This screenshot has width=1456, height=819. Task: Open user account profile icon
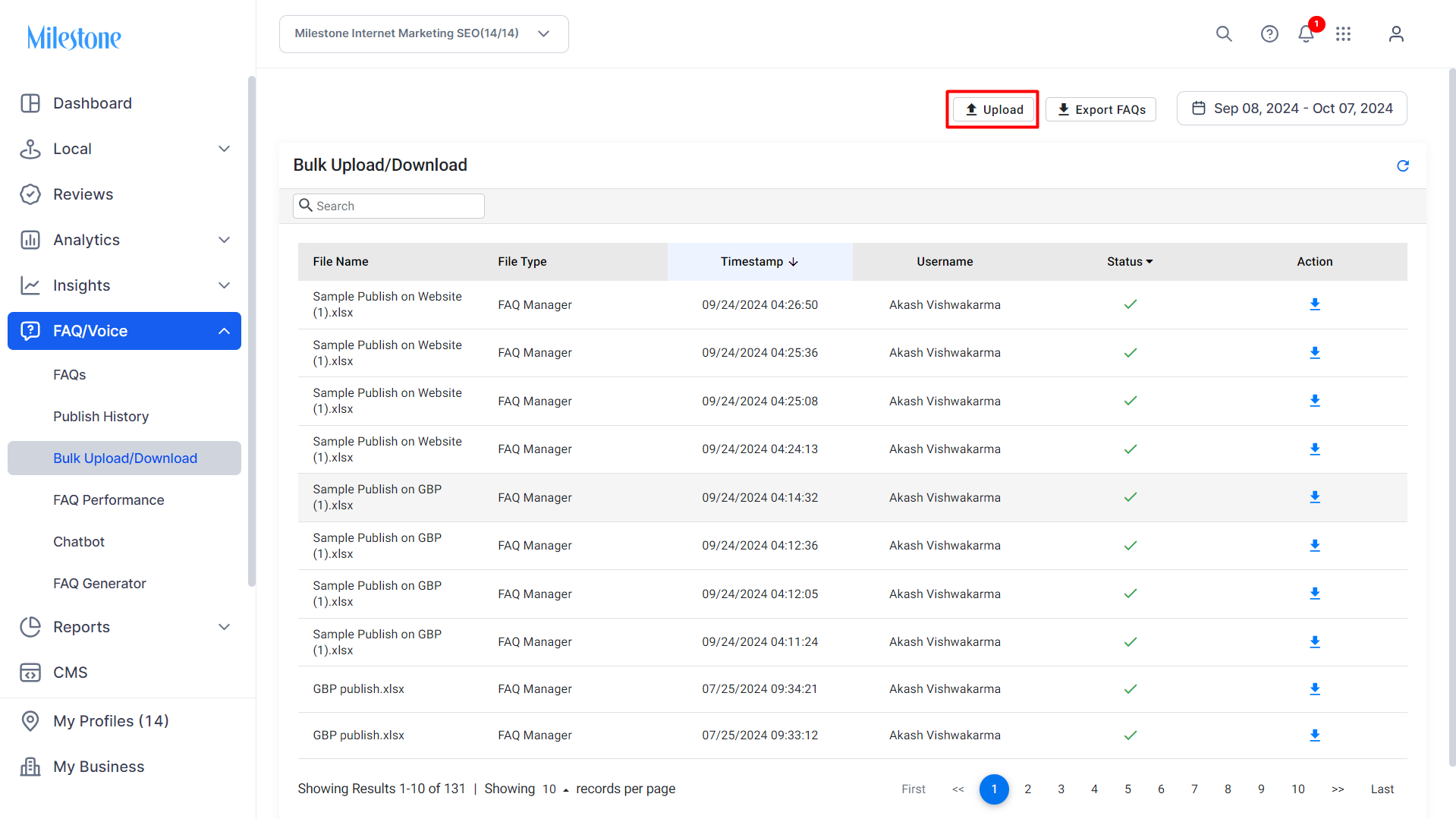click(x=1396, y=33)
